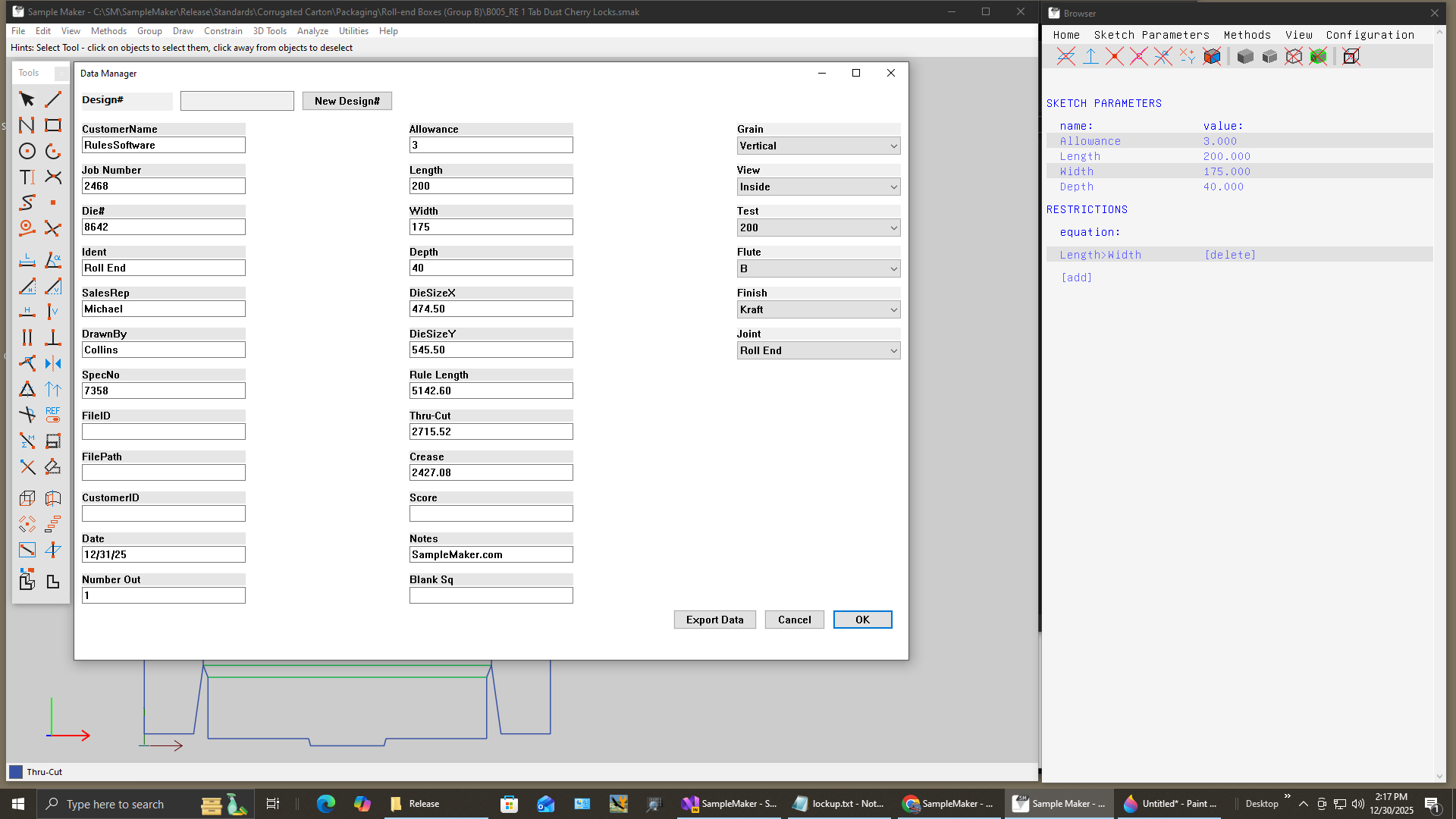
Task: Toggle the colored cube icon in Browser toolbar
Action: pyautogui.click(x=1212, y=56)
